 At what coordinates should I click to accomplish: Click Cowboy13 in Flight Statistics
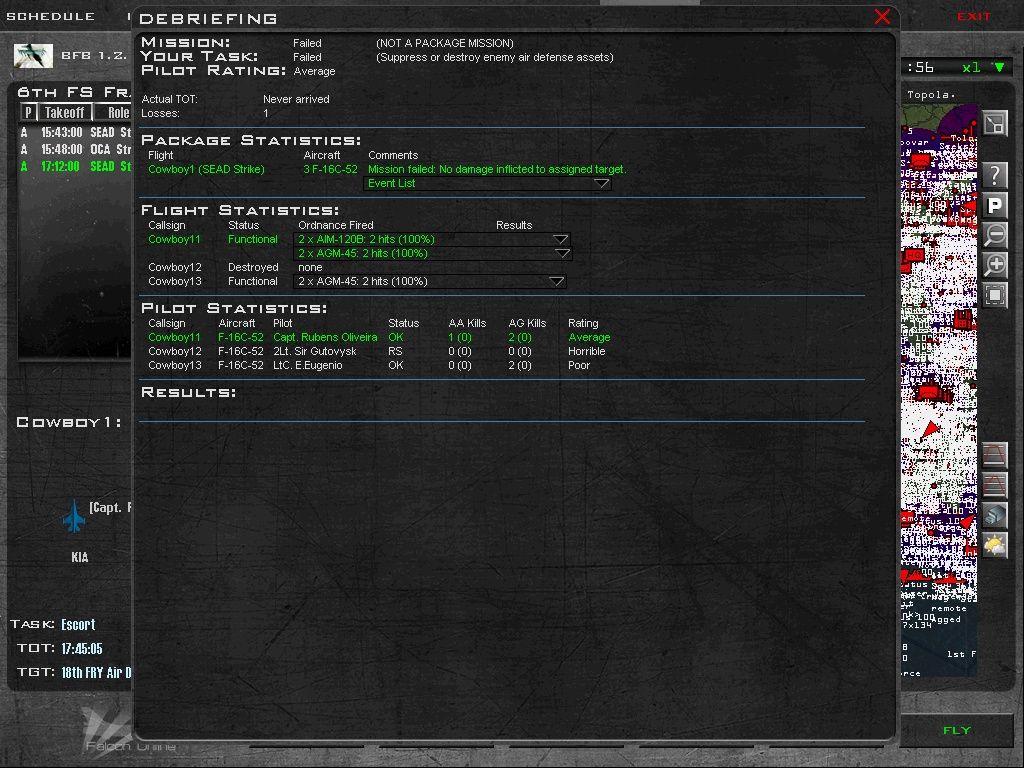click(x=175, y=281)
